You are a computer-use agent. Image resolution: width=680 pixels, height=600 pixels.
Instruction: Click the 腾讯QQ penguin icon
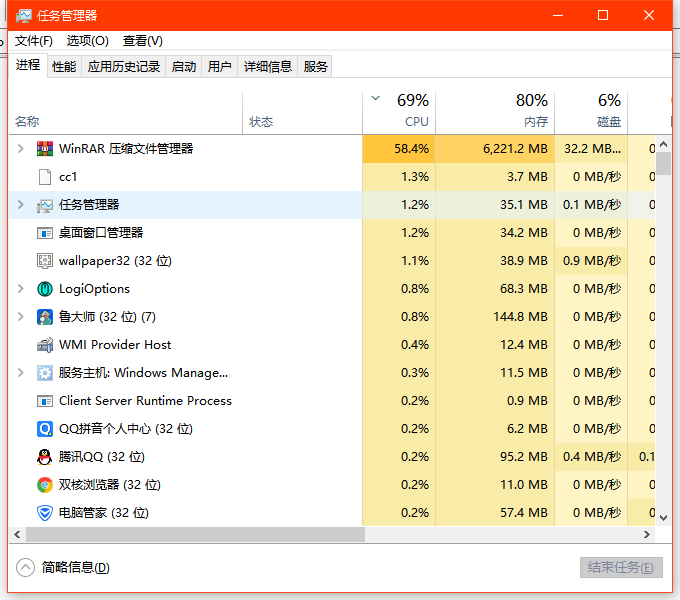tap(44, 457)
